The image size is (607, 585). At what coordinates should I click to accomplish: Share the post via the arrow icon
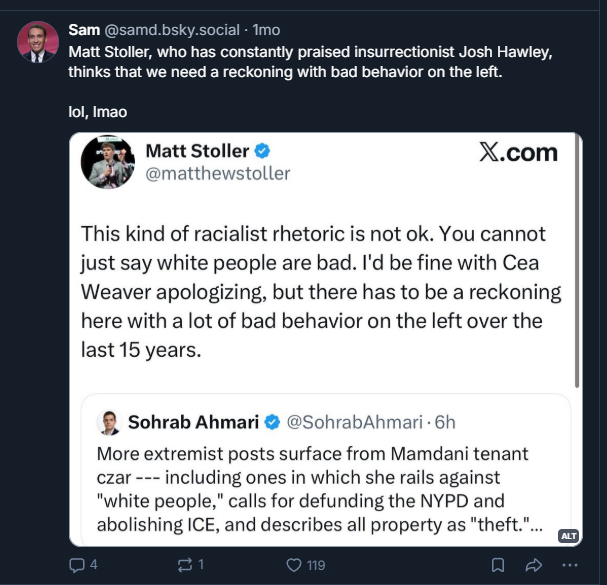(x=532, y=565)
